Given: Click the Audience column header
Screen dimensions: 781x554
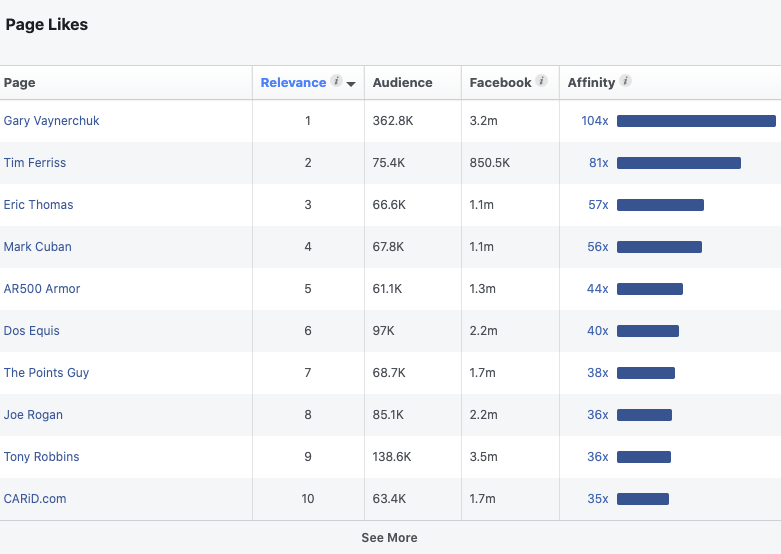Looking at the screenshot, I should tap(402, 83).
